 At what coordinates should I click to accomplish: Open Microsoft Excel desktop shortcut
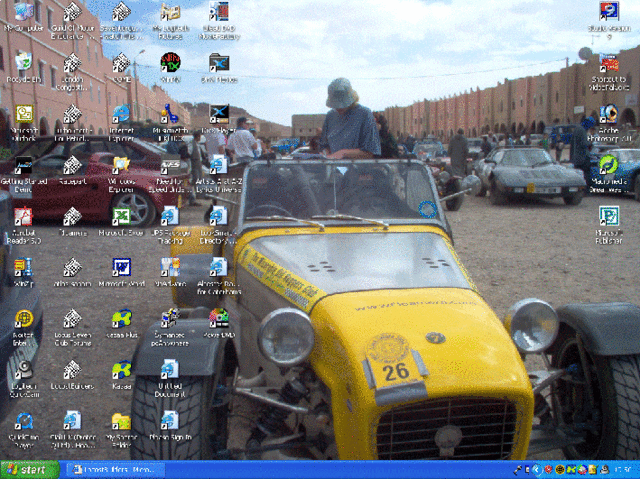coord(121,217)
